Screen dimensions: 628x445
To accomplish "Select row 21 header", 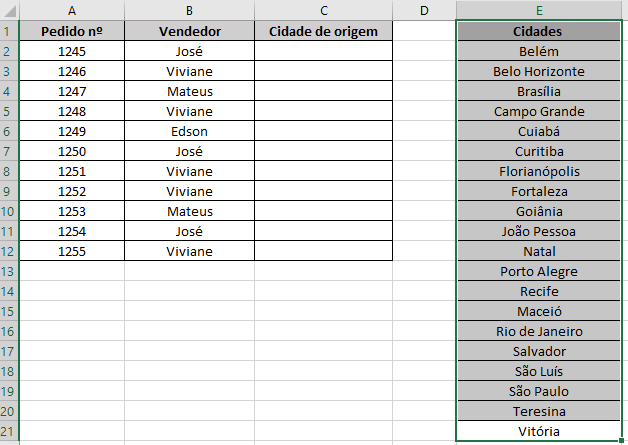I will (x=9, y=431).
